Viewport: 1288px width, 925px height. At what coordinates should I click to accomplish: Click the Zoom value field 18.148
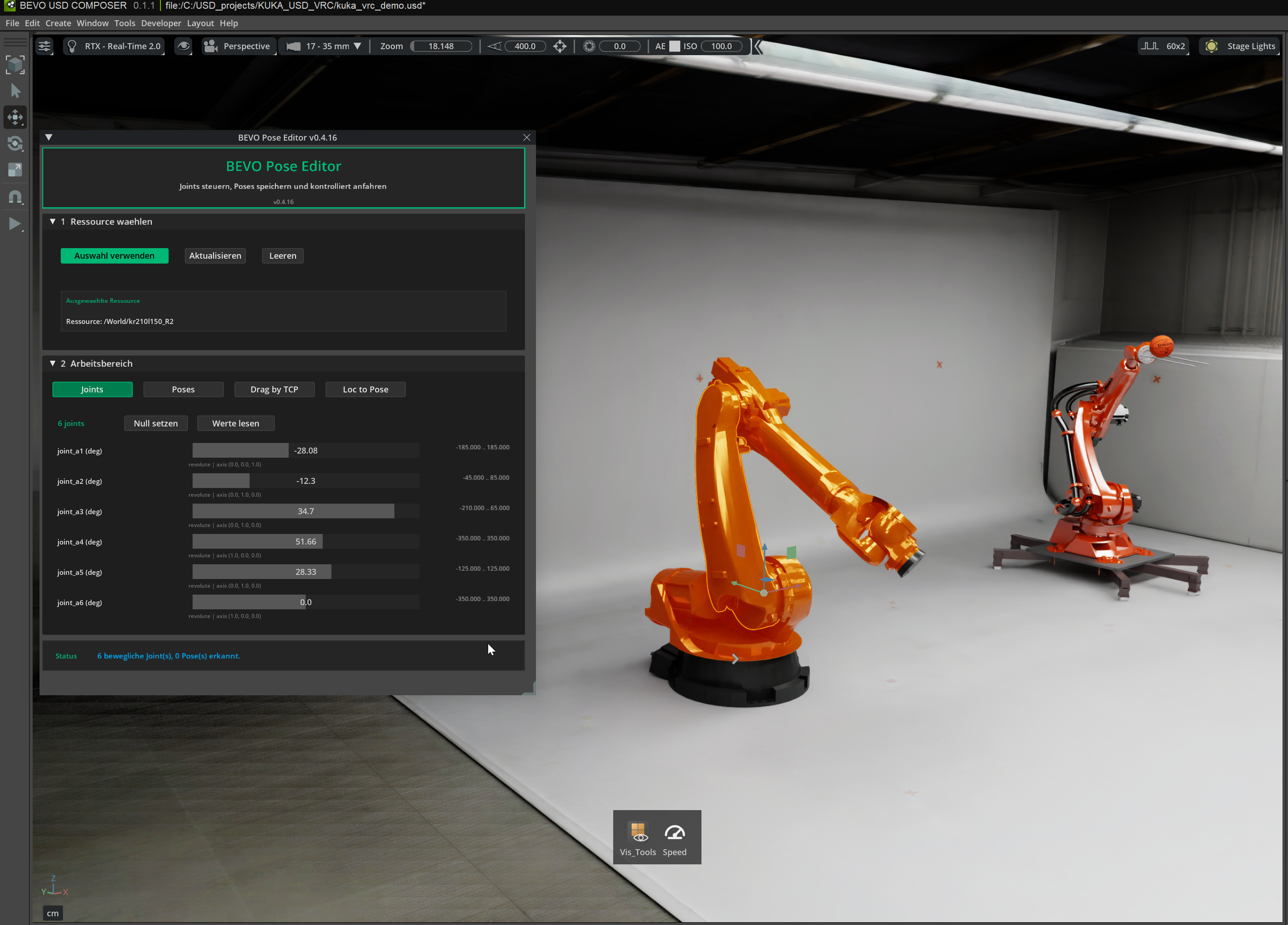tap(441, 46)
